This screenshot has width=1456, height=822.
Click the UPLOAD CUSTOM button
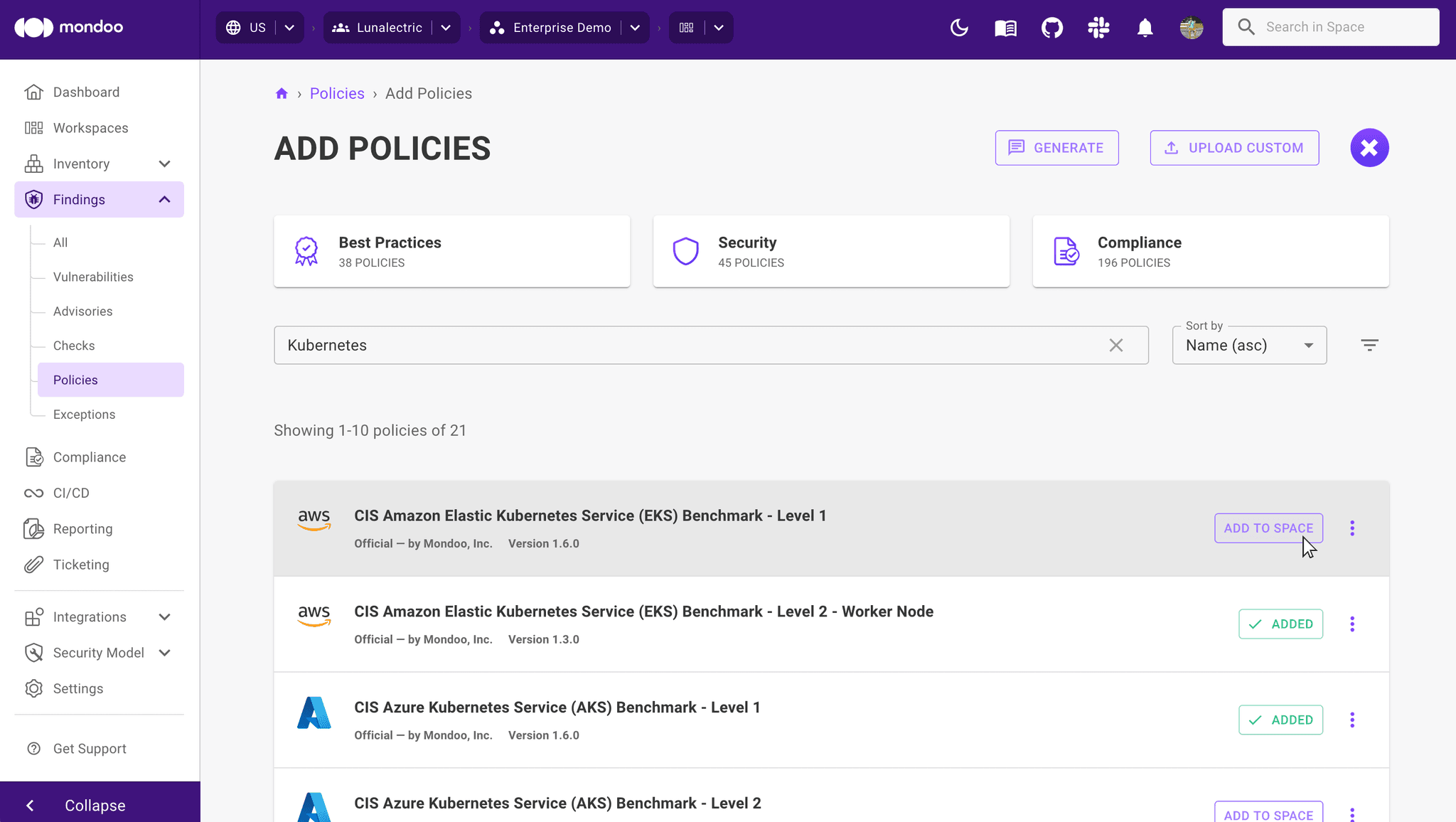pyautogui.click(x=1235, y=148)
